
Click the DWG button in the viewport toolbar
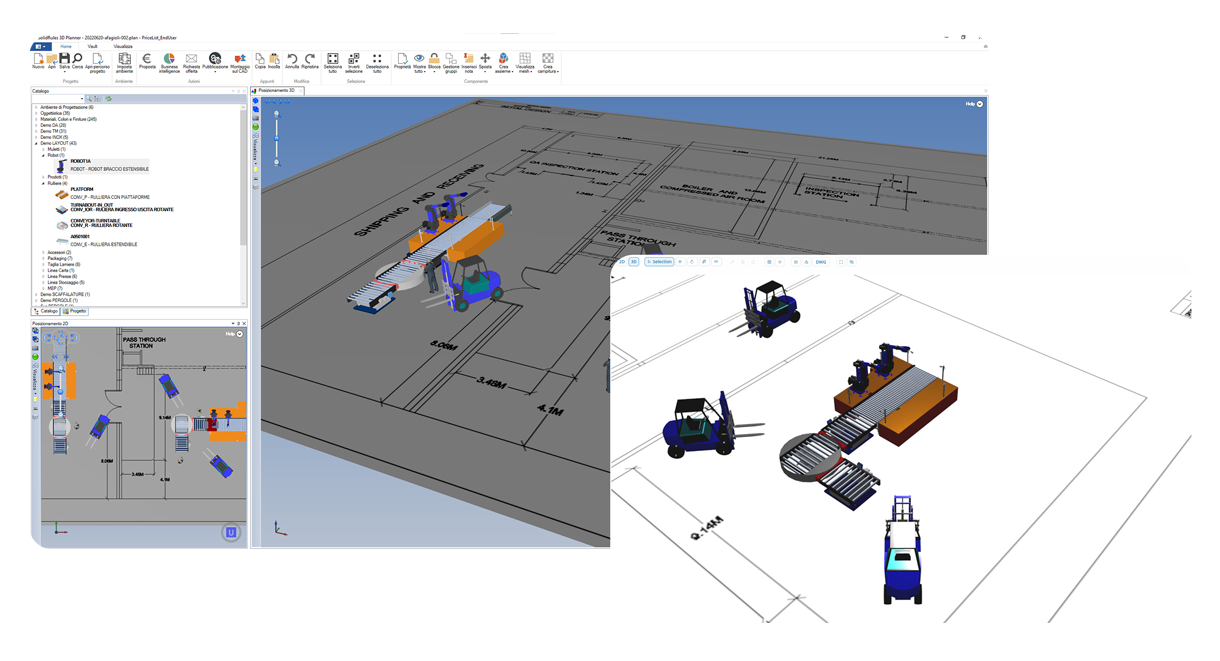click(823, 261)
